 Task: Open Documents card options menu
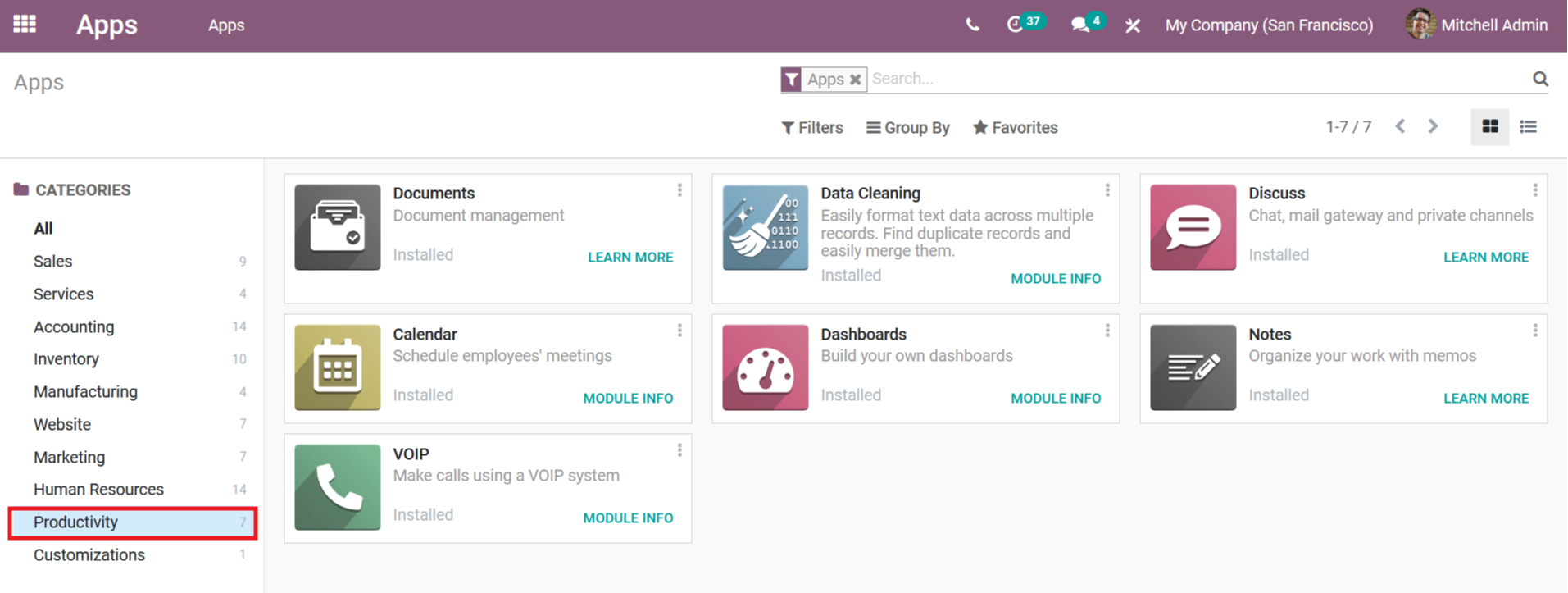coord(679,190)
